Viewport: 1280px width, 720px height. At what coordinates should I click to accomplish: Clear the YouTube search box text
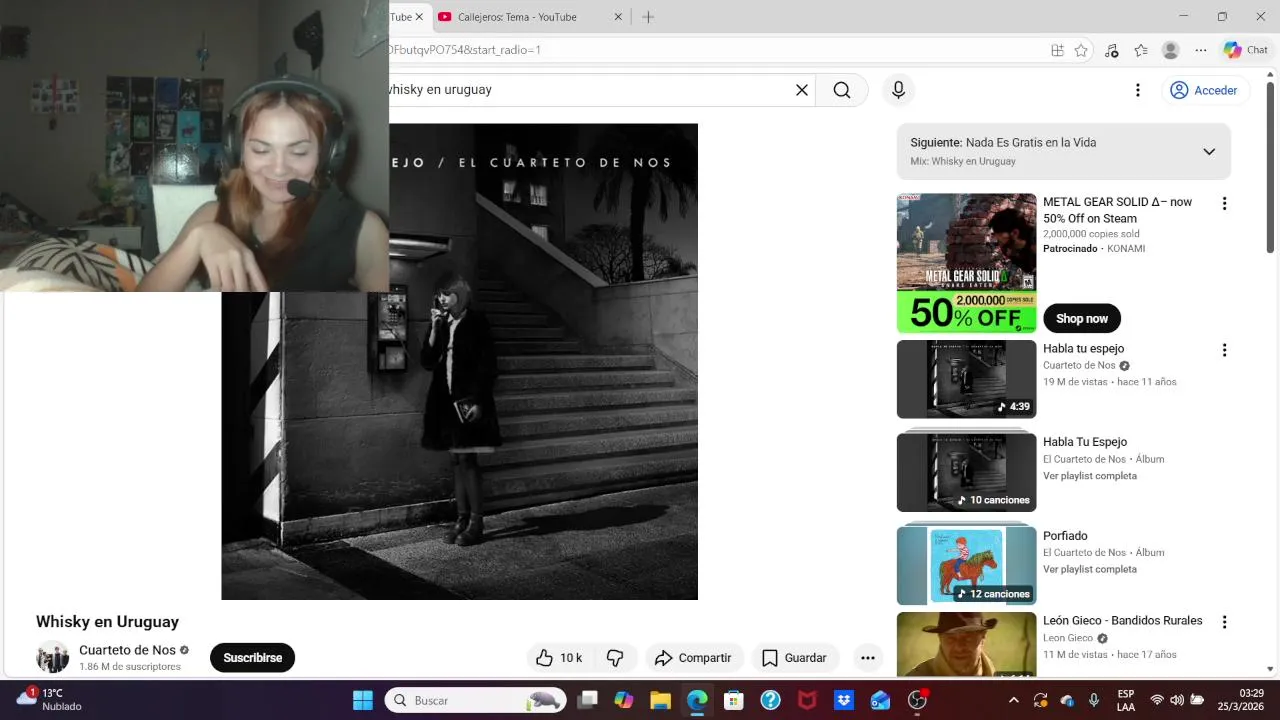tap(802, 90)
